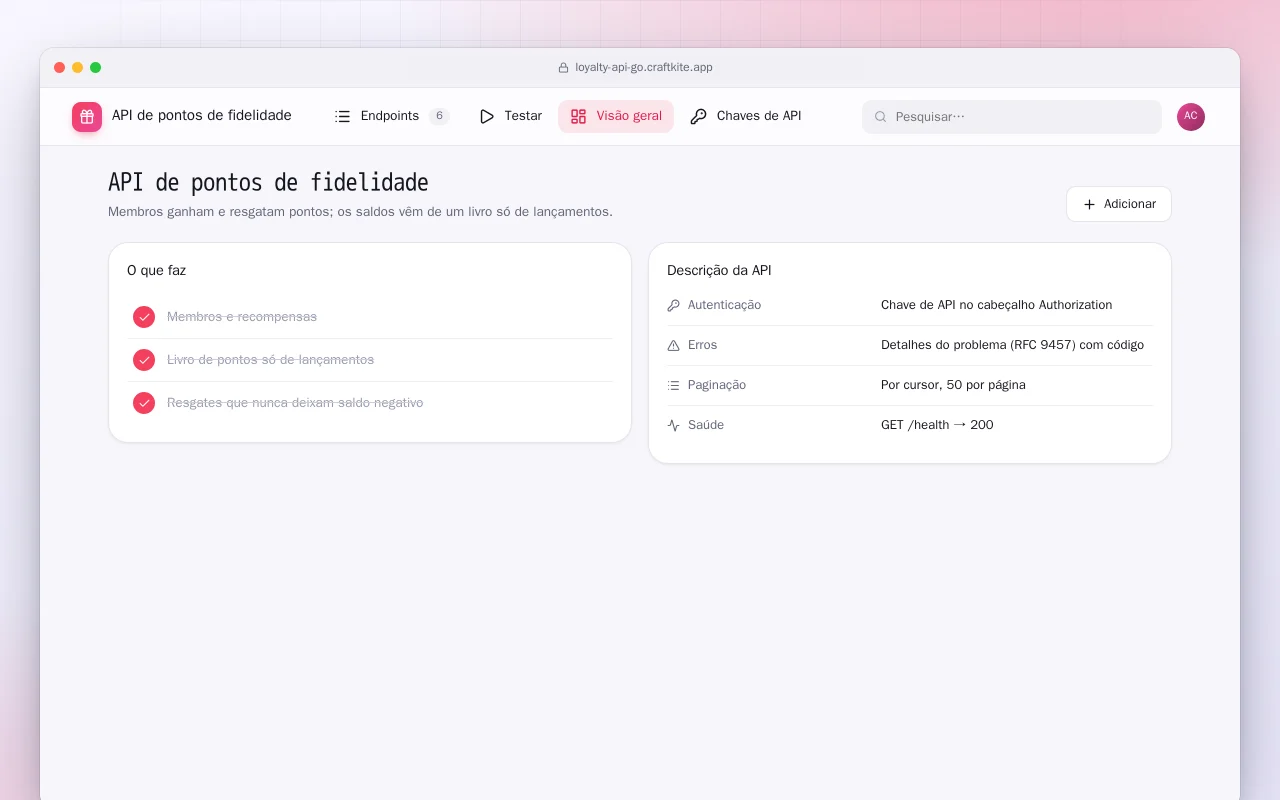Viewport: 1280px width, 800px height.
Task: Click the loyalty-api-go.craftkite.app address
Action: pos(644,68)
